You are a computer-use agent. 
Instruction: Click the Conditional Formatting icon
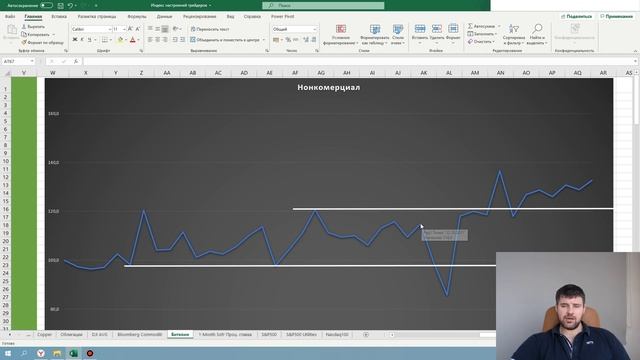coord(341,29)
